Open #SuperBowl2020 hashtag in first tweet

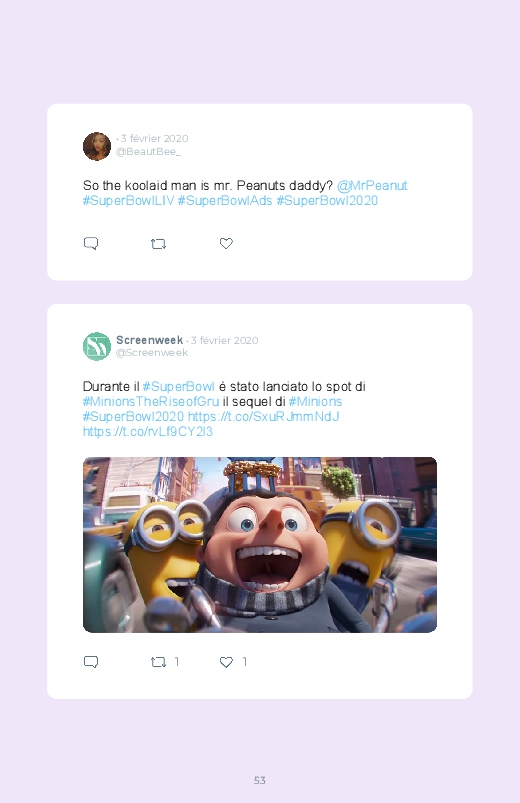(x=327, y=201)
